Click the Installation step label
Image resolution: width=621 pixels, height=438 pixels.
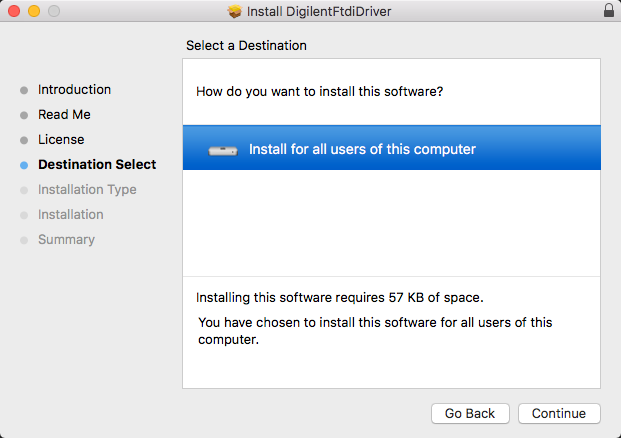pyautogui.click(x=70, y=214)
